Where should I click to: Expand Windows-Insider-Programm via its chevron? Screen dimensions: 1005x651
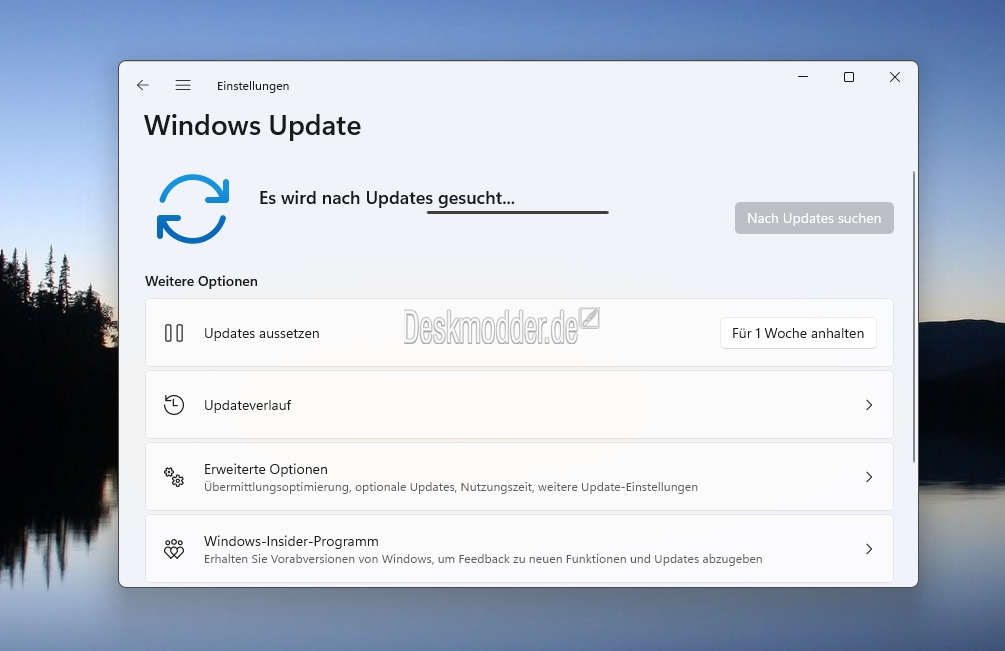coord(869,549)
